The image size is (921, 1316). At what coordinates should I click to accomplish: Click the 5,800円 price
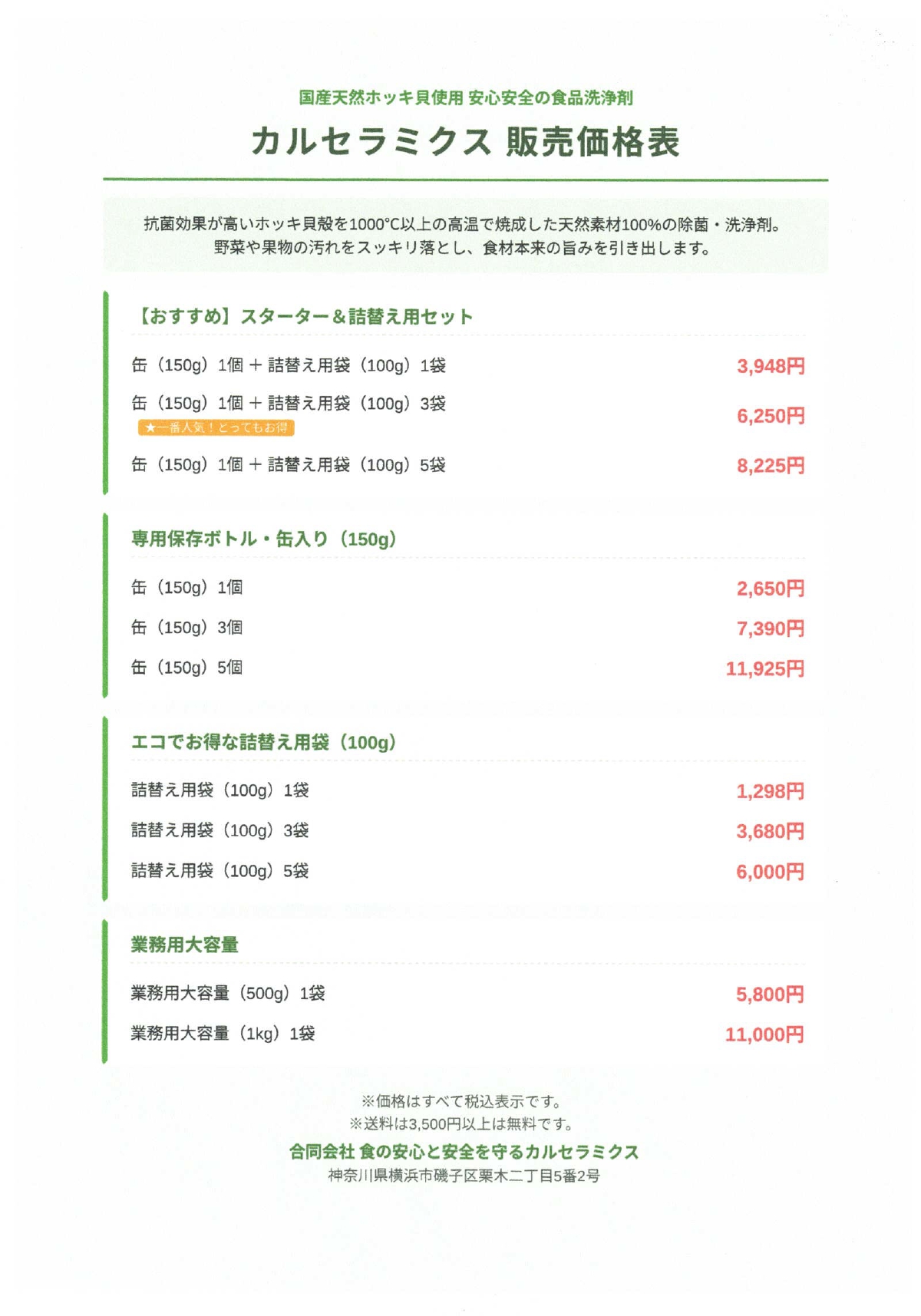click(771, 994)
